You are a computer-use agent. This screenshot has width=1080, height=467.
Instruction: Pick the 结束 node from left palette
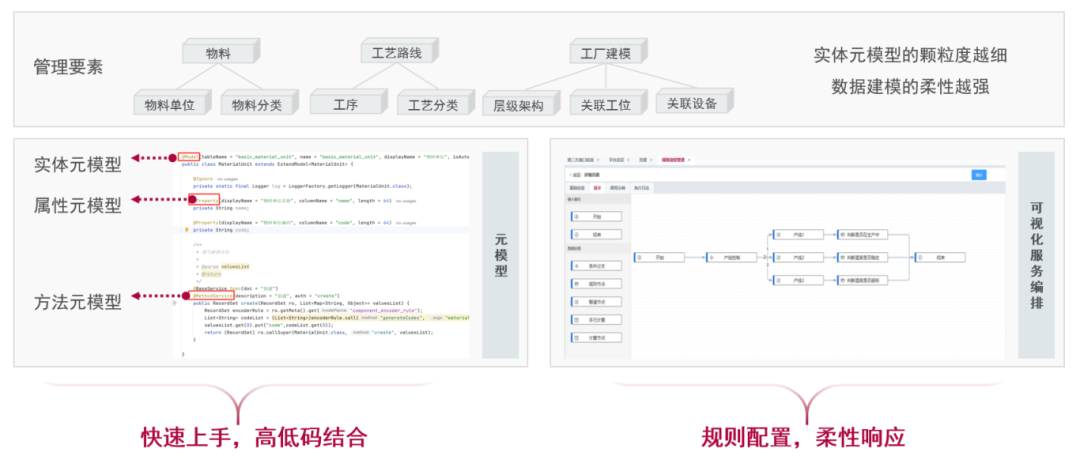(x=594, y=232)
